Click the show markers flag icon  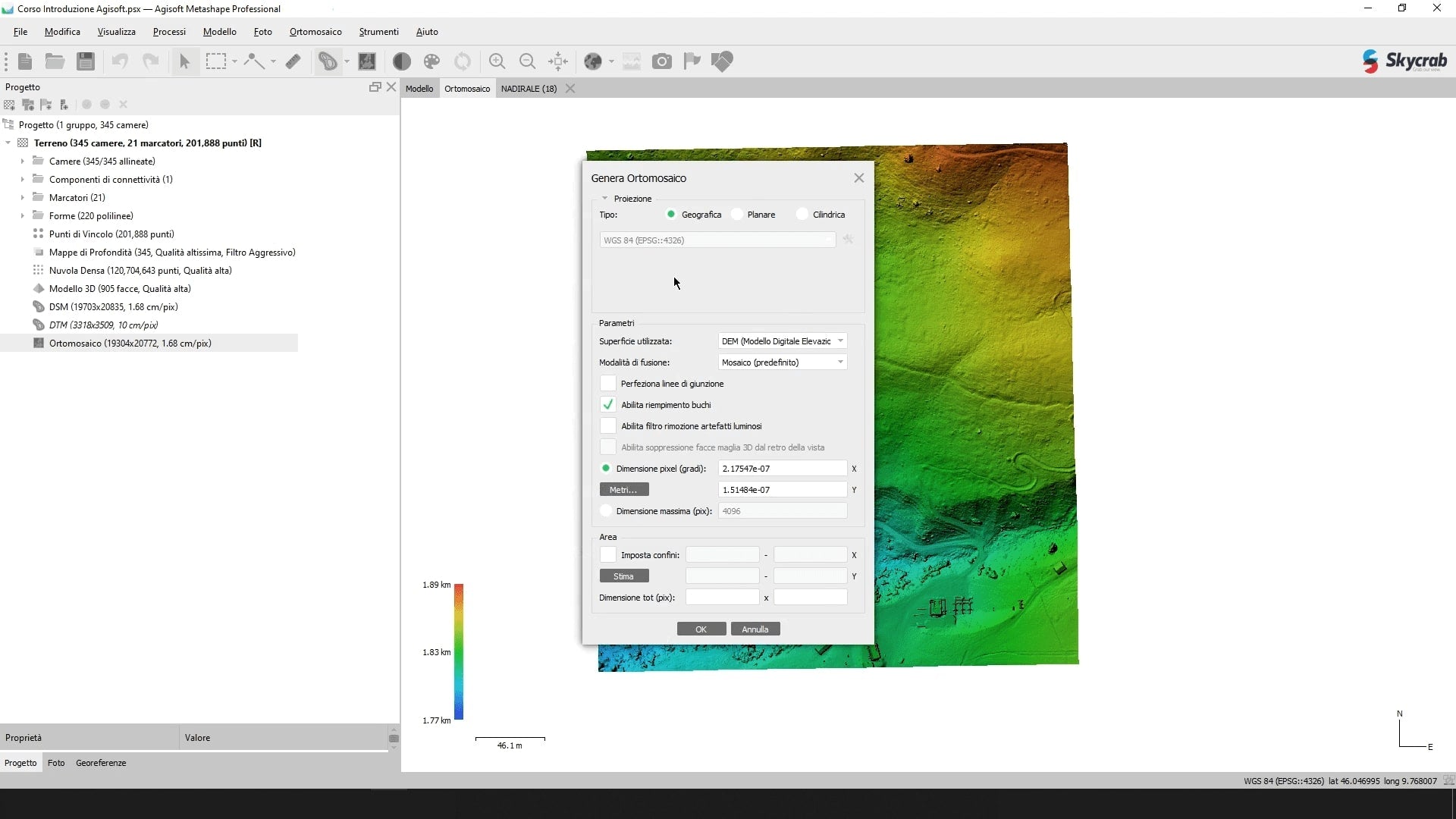(x=692, y=61)
